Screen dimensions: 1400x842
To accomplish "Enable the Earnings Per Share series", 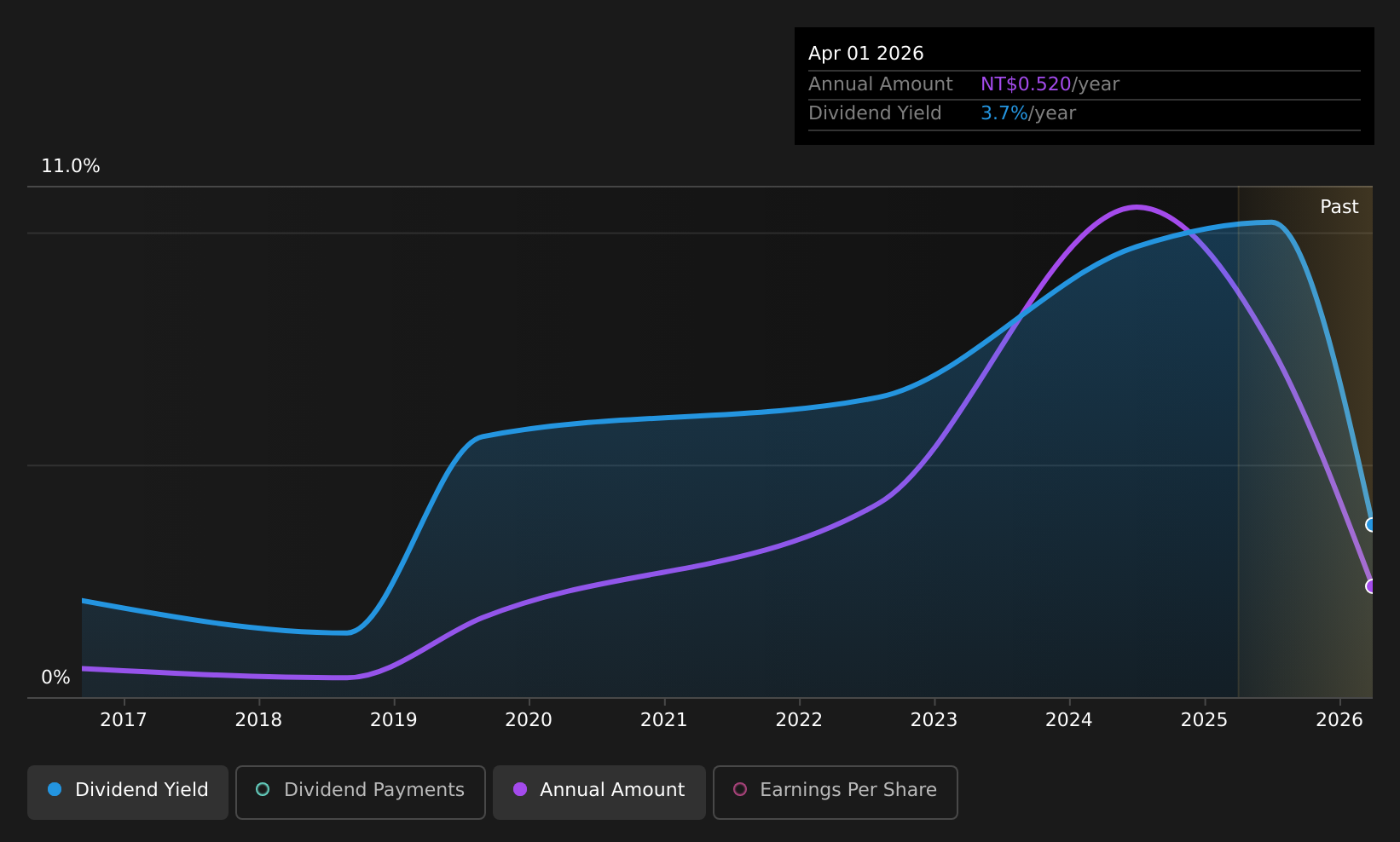I will (835, 792).
